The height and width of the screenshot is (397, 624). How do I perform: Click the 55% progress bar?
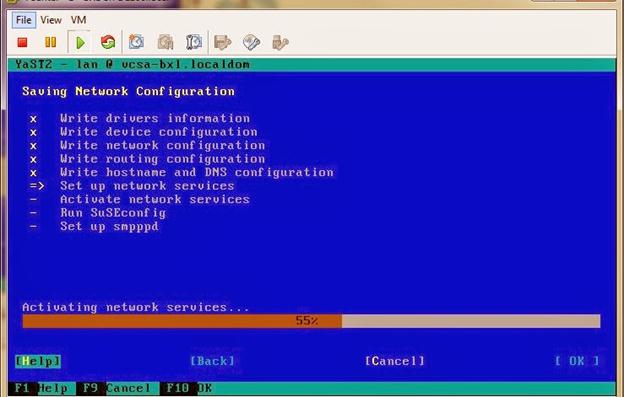coord(311,321)
